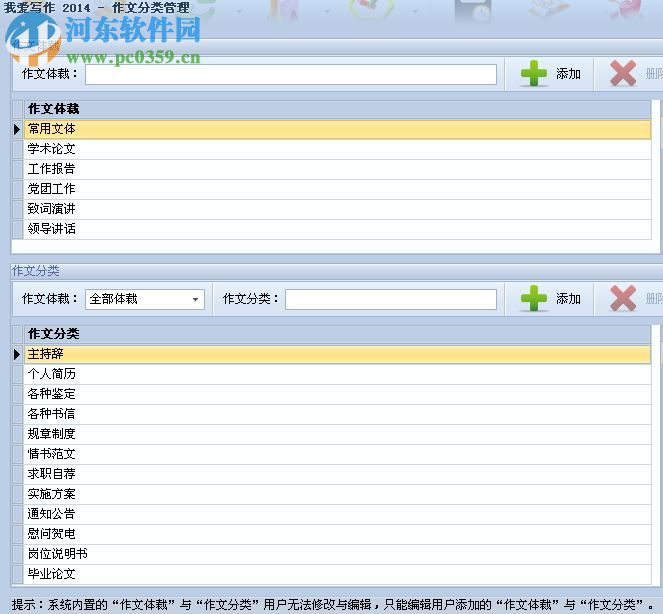Click the 作文分类 column header
This screenshot has width=663, height=614.
pos(337,334)
